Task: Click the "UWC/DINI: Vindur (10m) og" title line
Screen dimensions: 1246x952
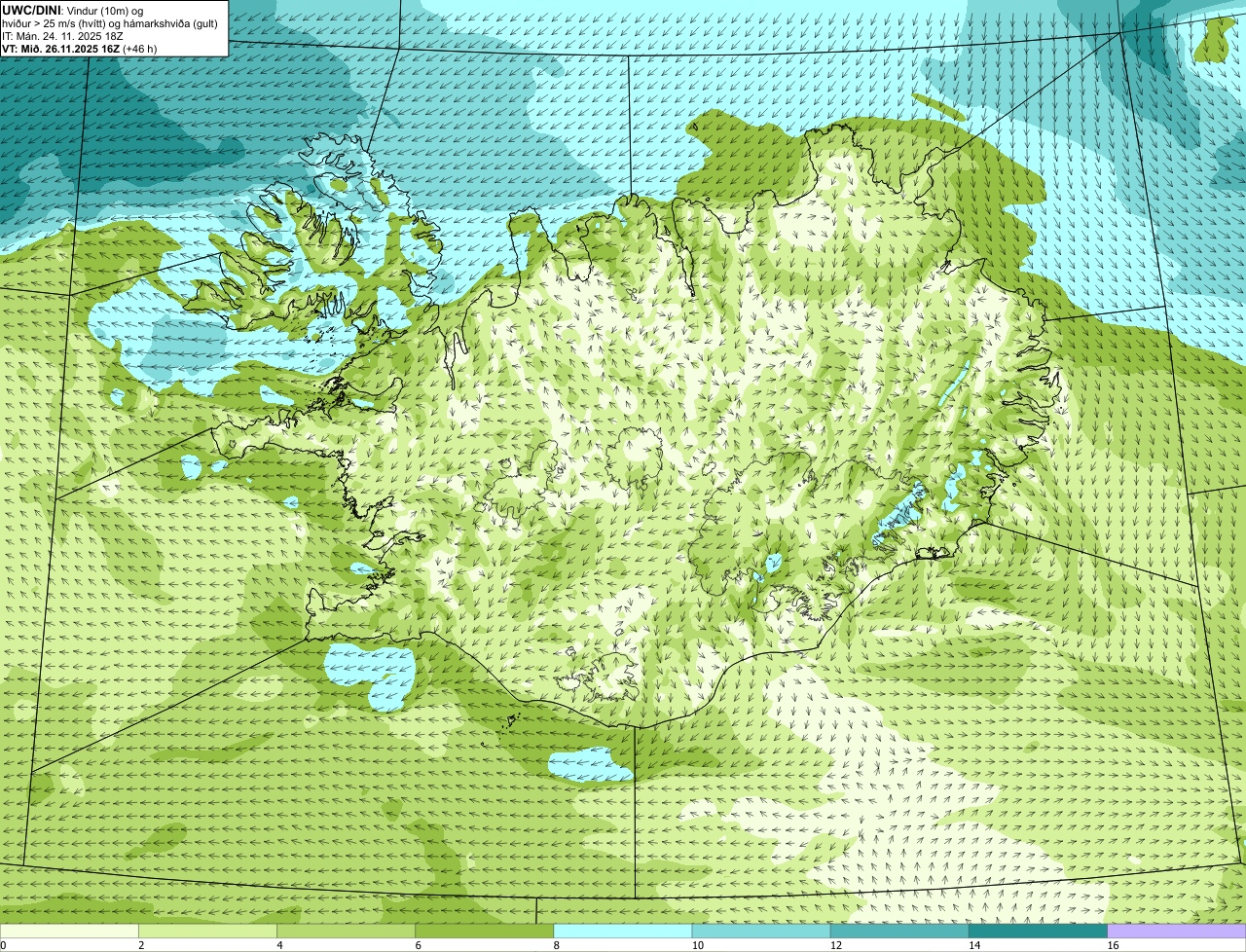Action: [73, 11]
